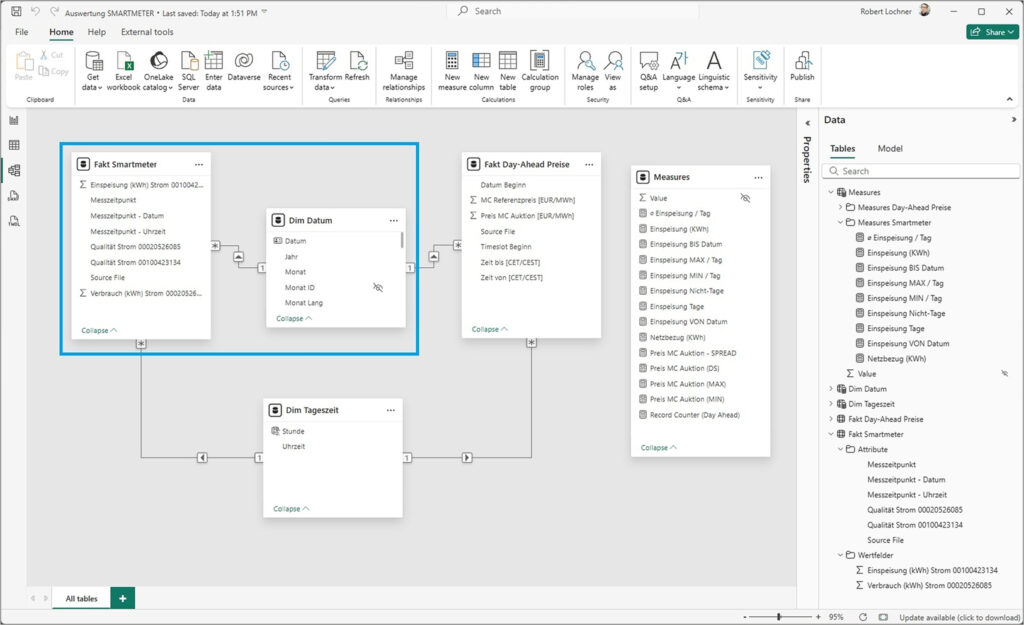Save the file via title bar icon
1024x625 pixels.
(16, 11)
